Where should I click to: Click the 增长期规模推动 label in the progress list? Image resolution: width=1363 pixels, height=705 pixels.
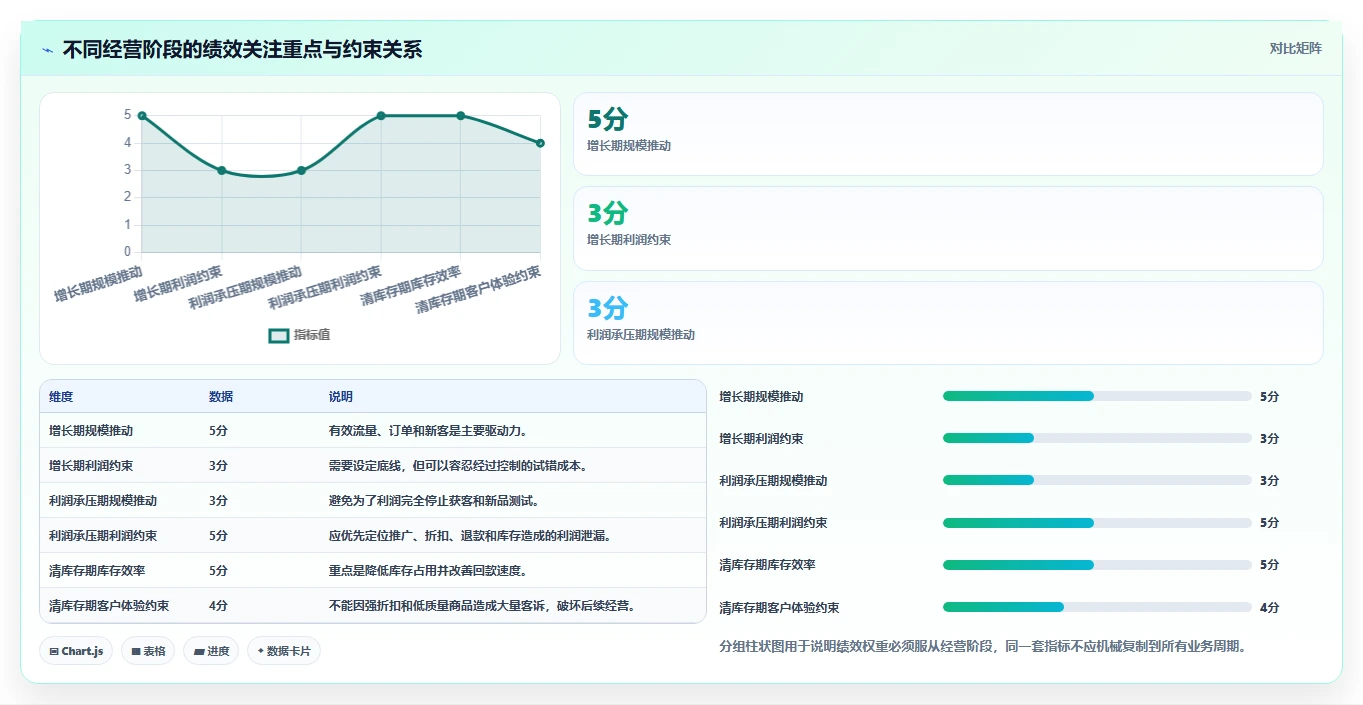coord(761,396)
